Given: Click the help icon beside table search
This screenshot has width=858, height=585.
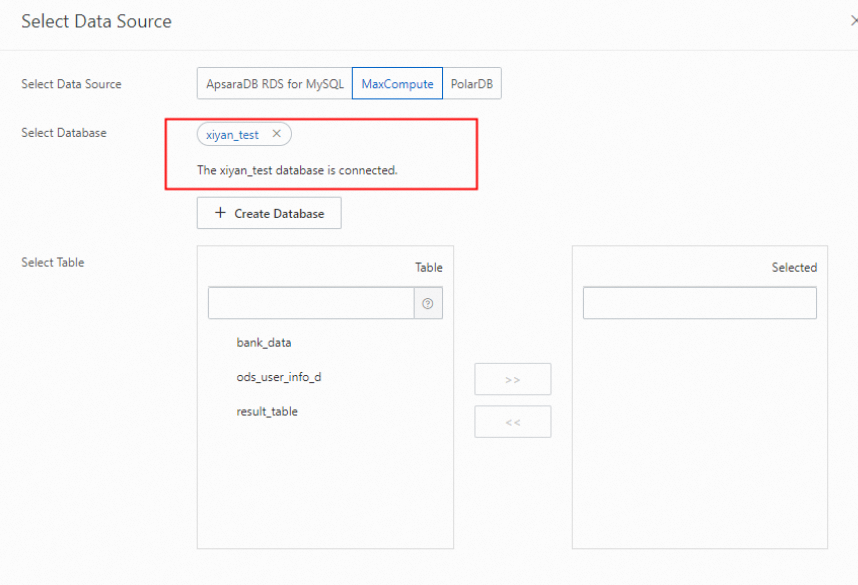Looking at the screenshot, I should [x=428, y=303].
